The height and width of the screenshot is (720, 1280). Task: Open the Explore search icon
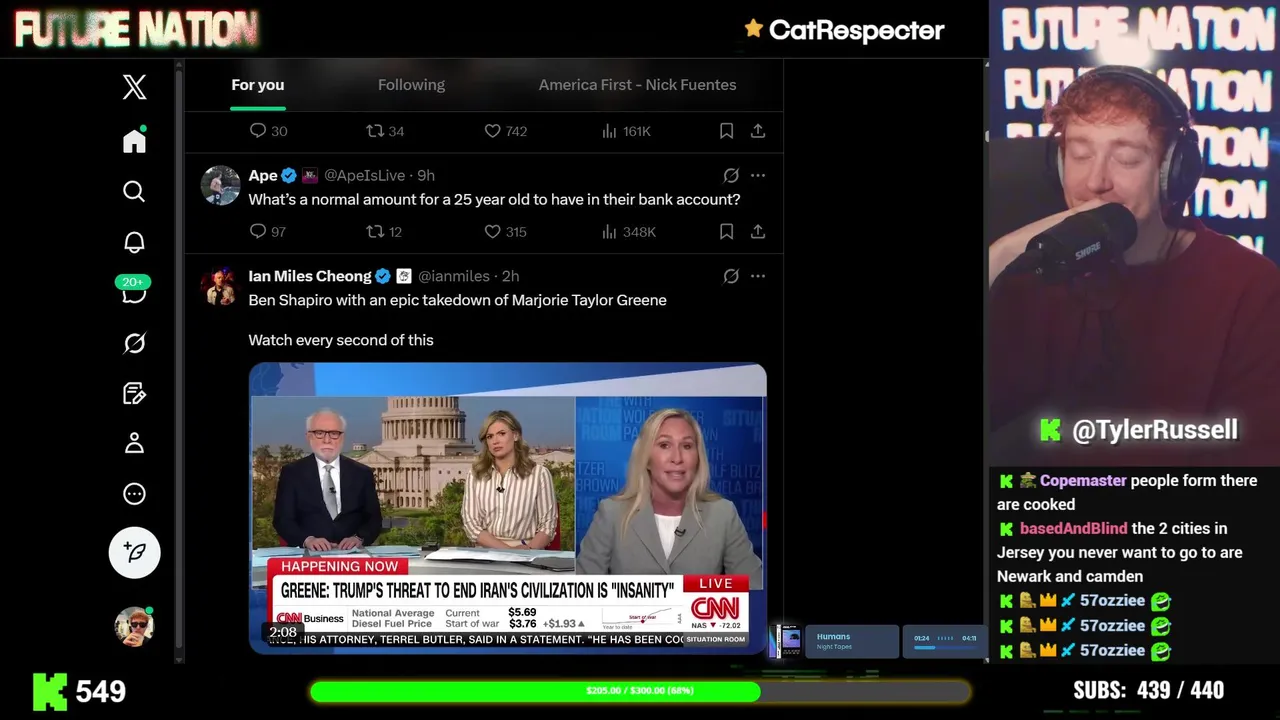[134, 191]
